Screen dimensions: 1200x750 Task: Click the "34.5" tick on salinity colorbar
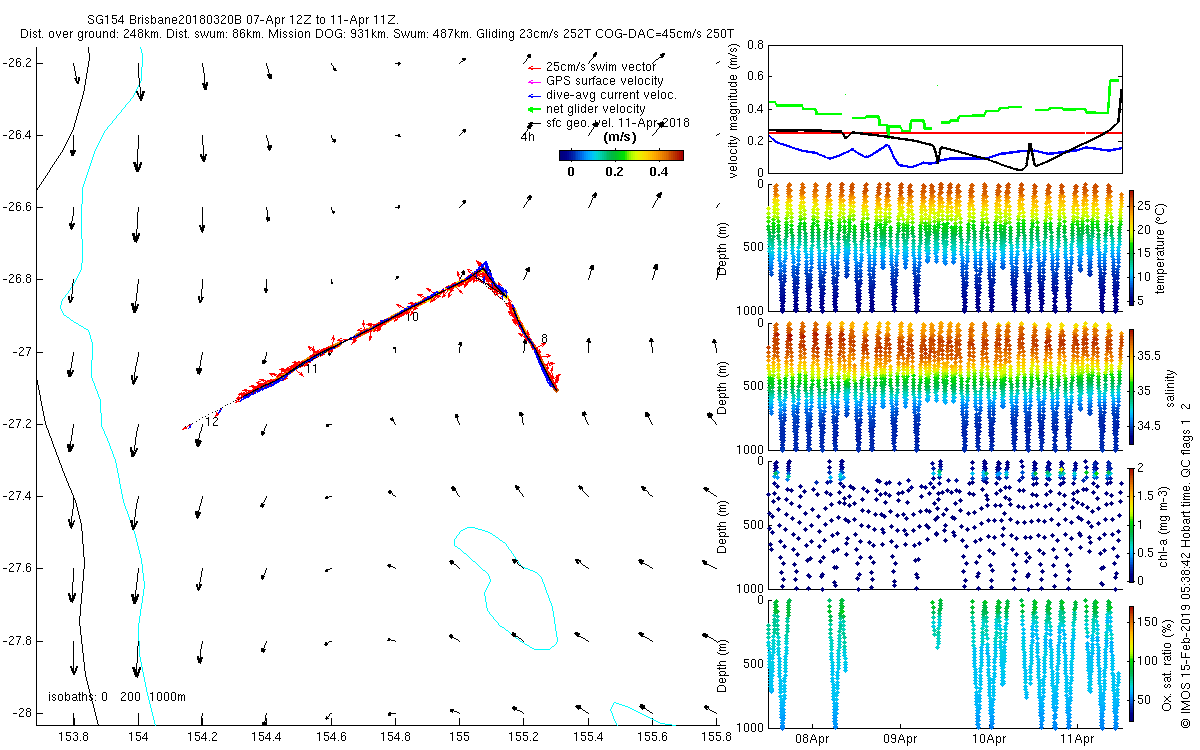(x=1150, y=426)
